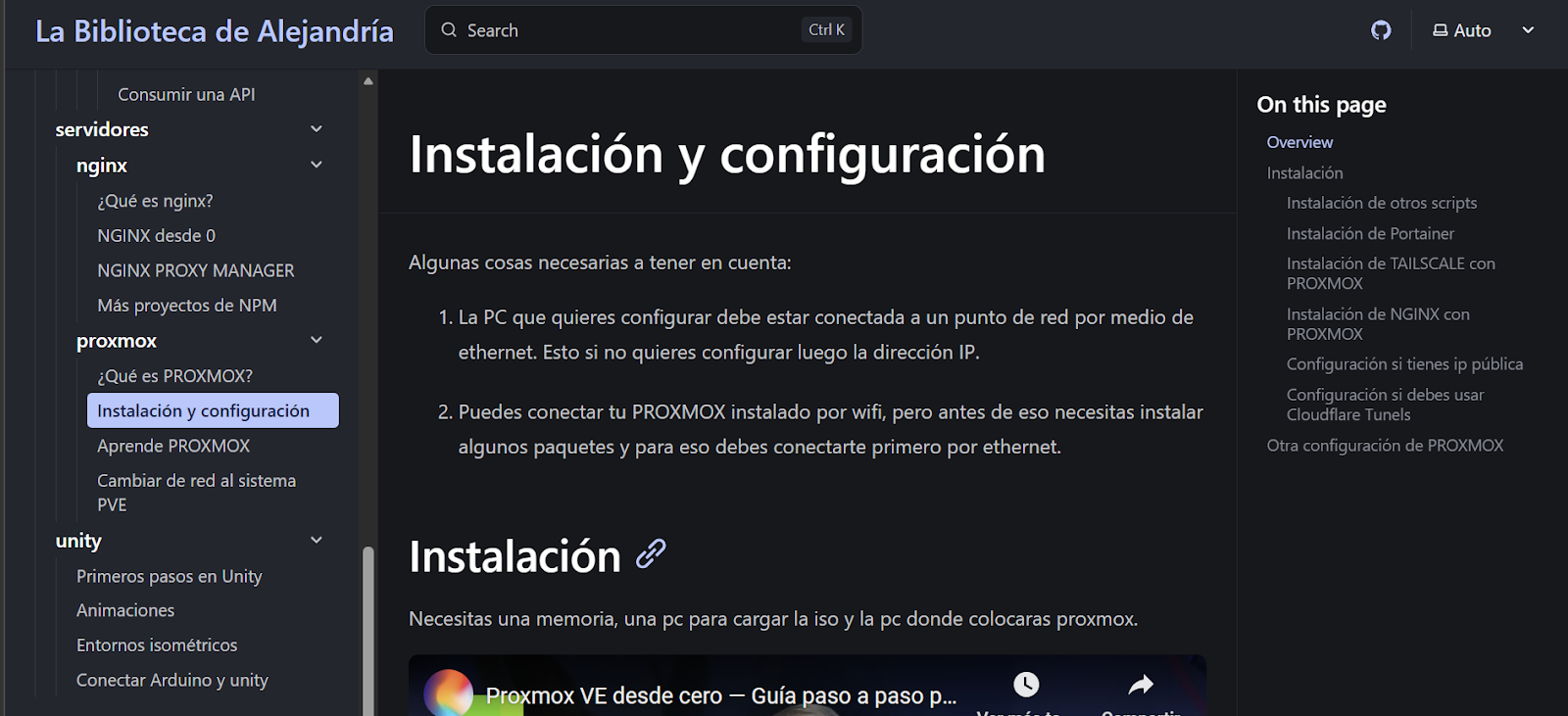Open the NGINX PROXY MANAGER page
The height and width of the screenshot is (716, 1568).
pos(195,270)
